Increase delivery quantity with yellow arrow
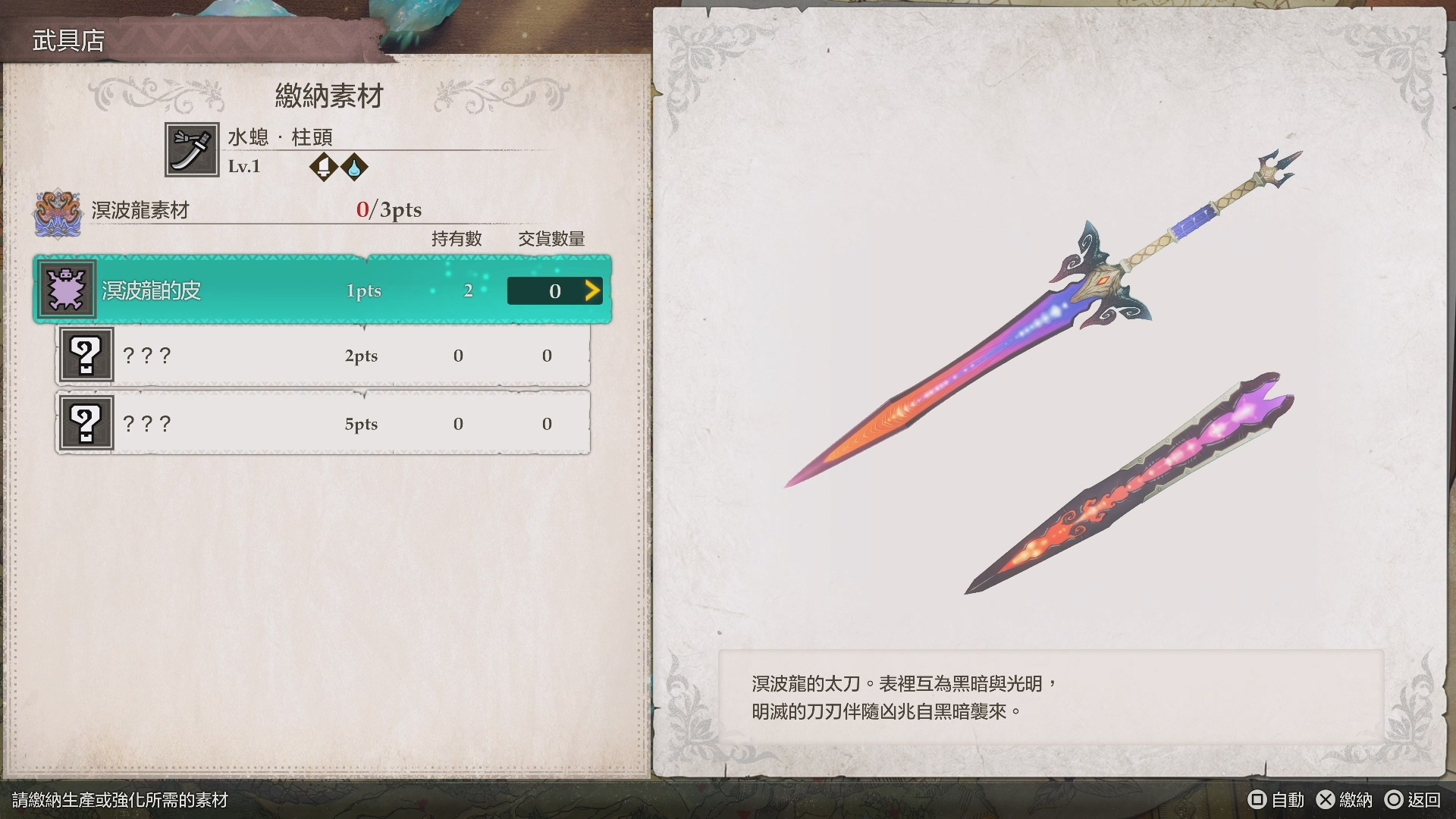 pos(592,290)
